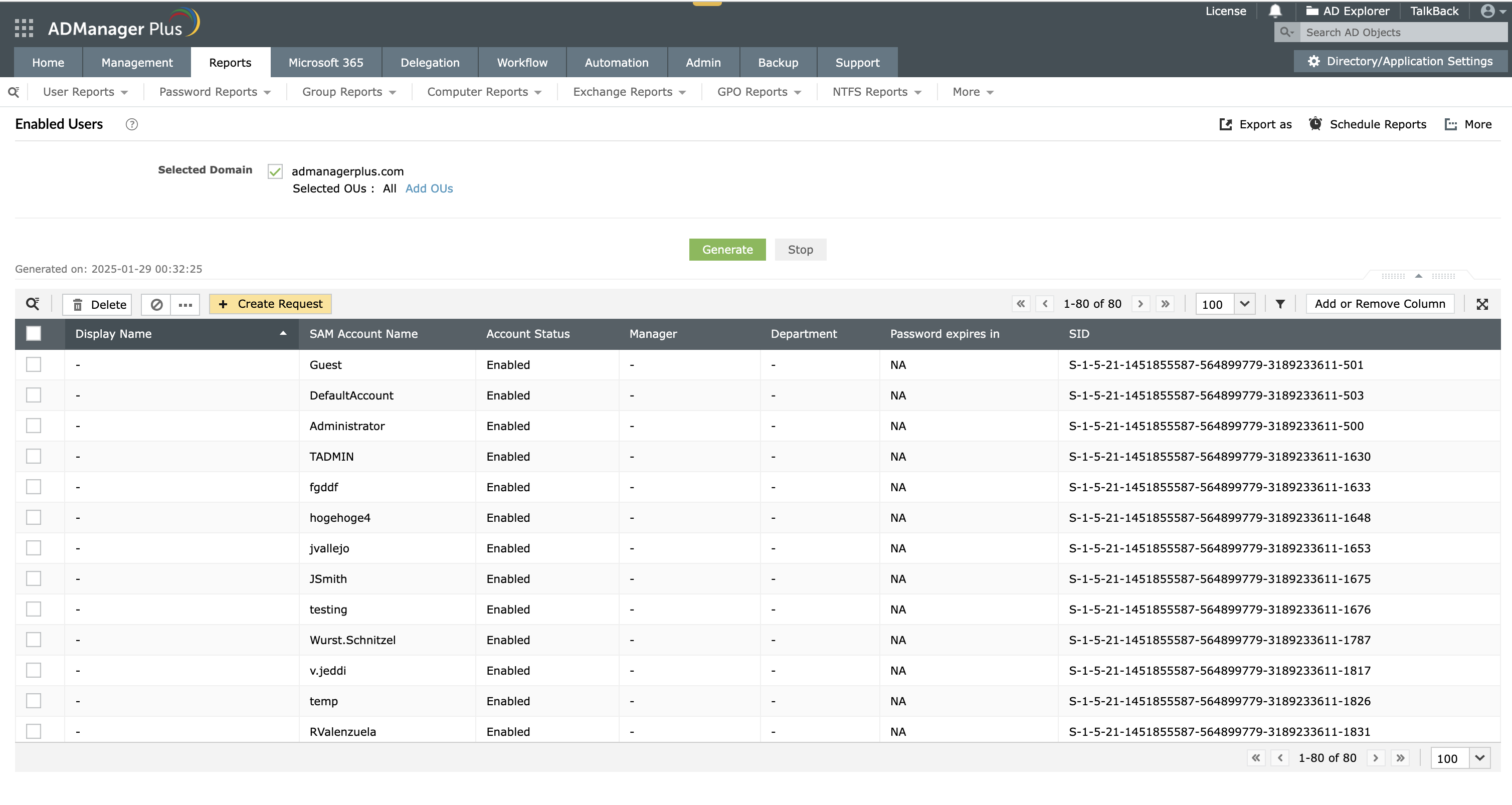Go to last page in top pagination
1512x805 pixels.
point(1165,304)
